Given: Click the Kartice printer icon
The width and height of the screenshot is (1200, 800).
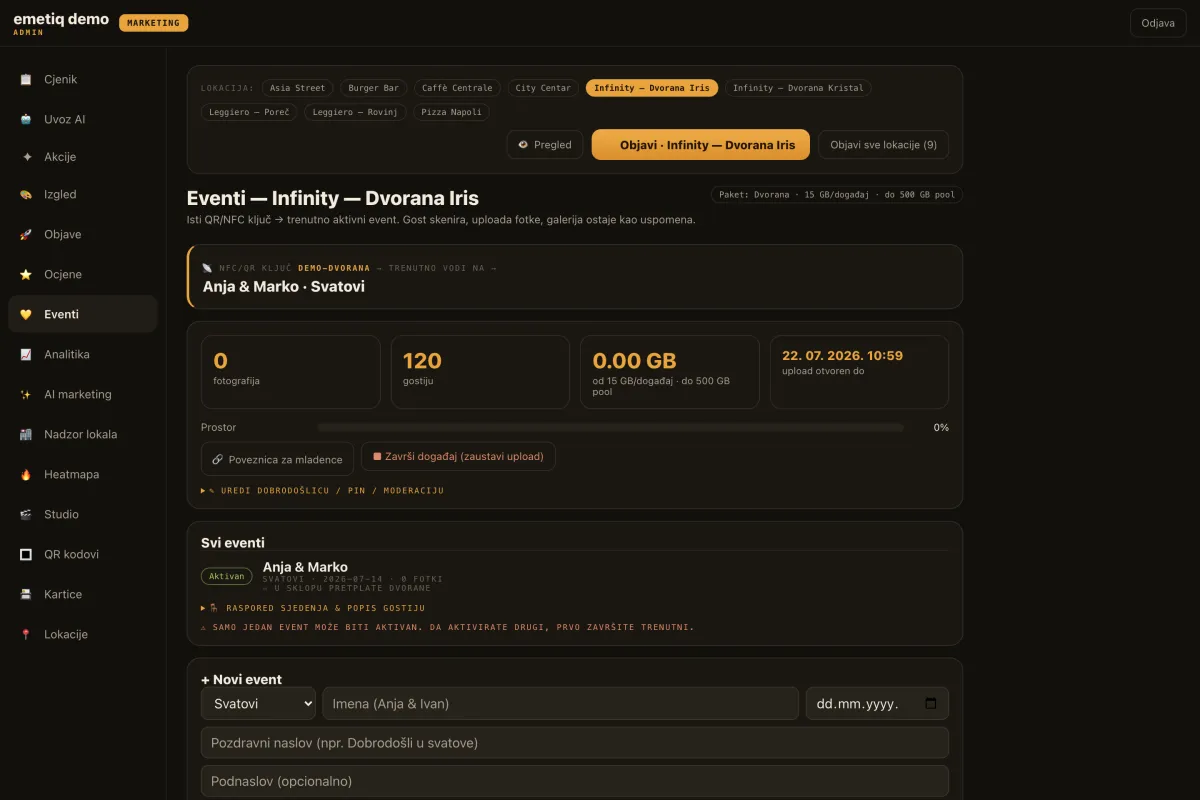Looking at the screenshot, I should (26, 595).
